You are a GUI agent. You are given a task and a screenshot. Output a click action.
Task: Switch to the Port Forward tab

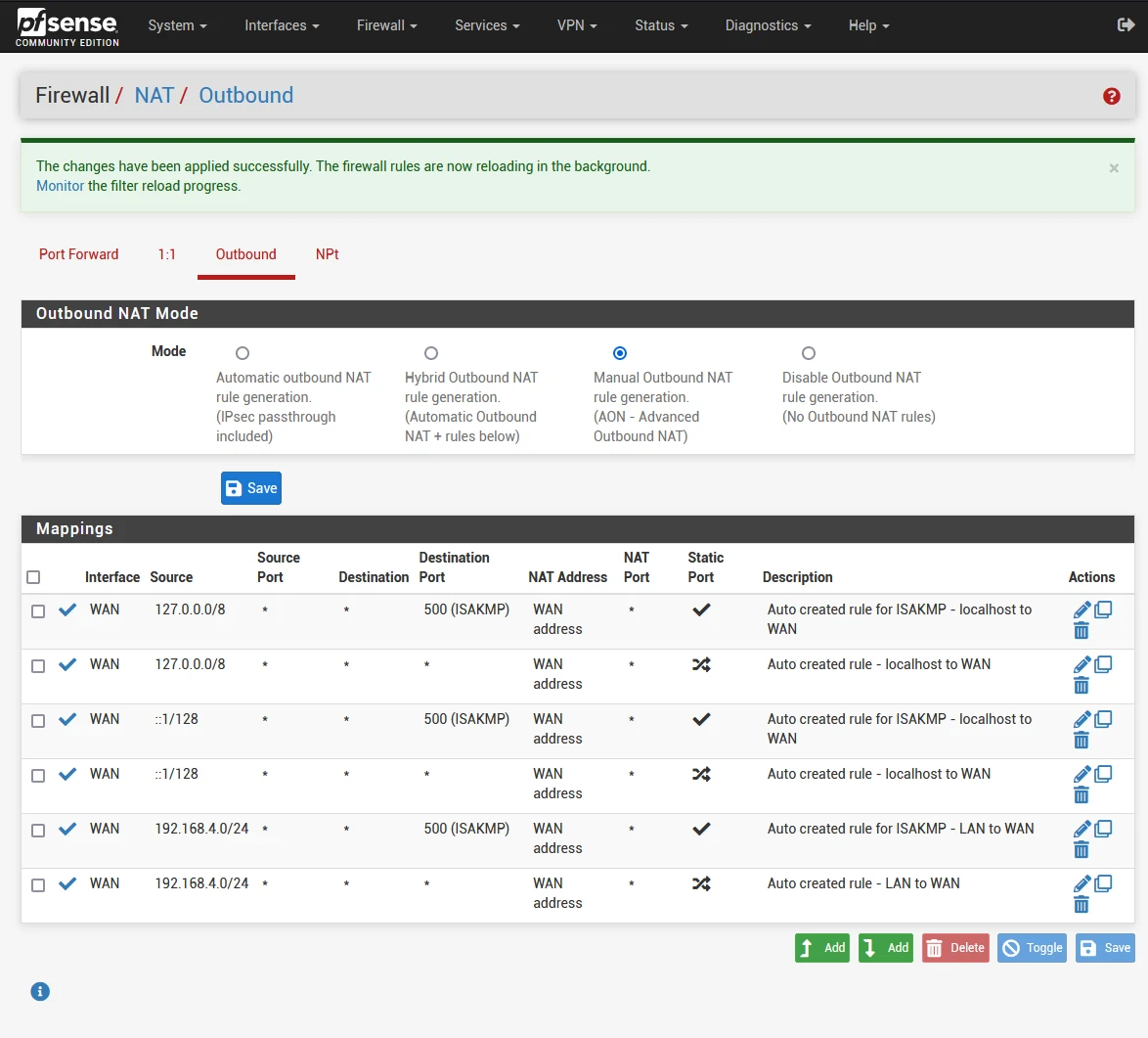[x=78, y=254]
